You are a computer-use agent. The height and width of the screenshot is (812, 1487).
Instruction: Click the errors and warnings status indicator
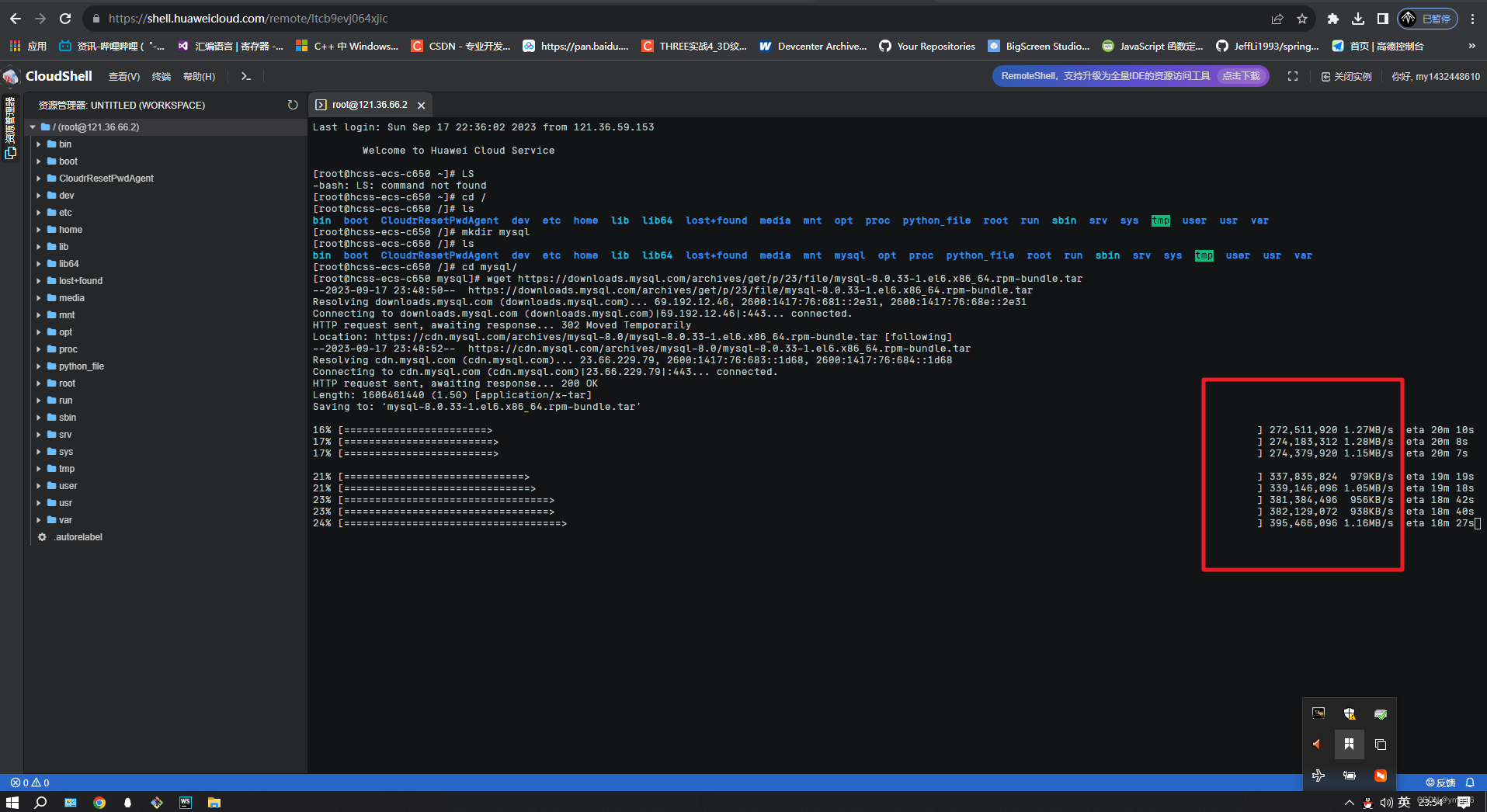[30, 783]
